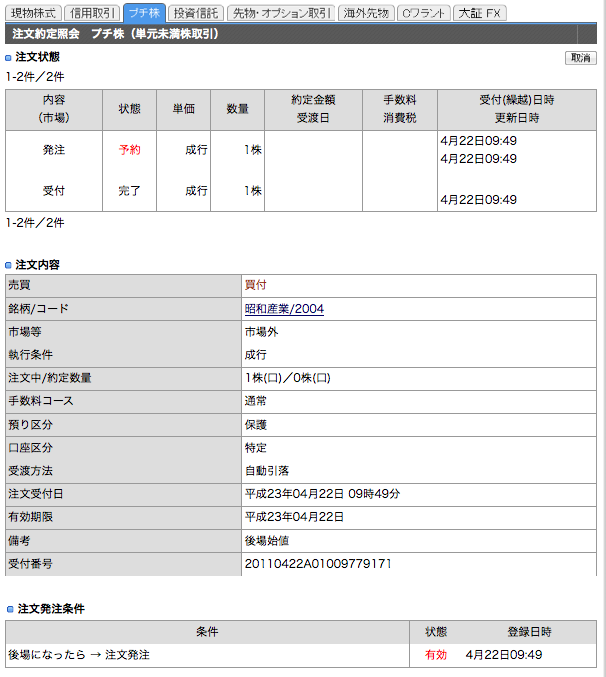
Task: Click the 注文状態 section bullet icon
Action: (8, 57)
